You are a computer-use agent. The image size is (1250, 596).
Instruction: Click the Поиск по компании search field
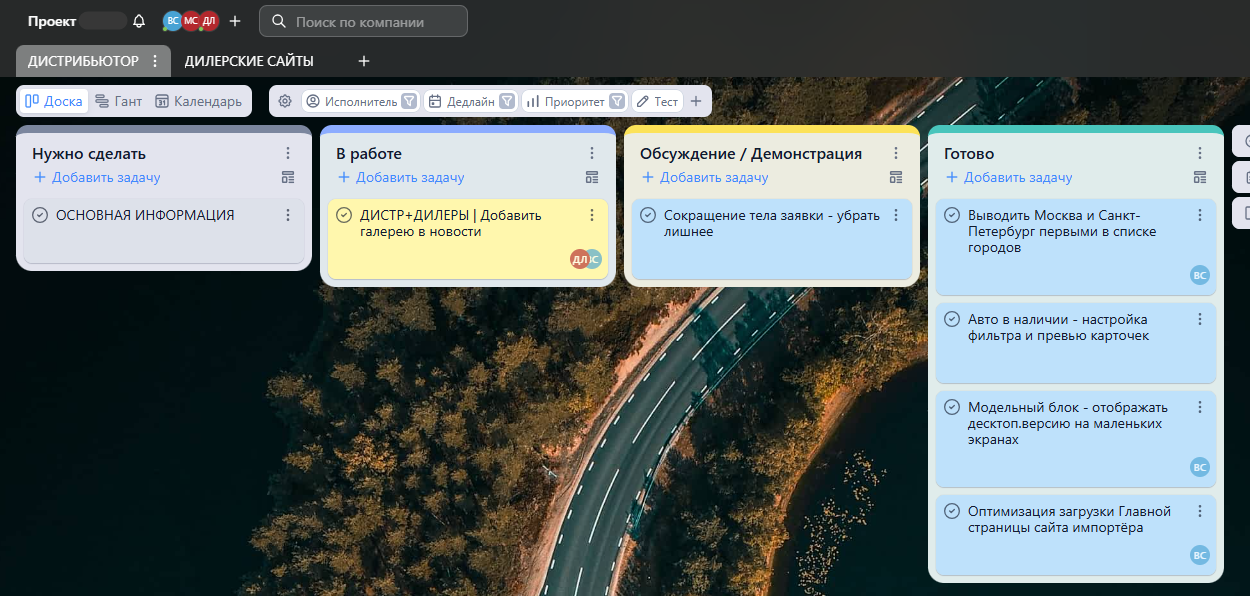pyautogui.click(x=375, y=21)
